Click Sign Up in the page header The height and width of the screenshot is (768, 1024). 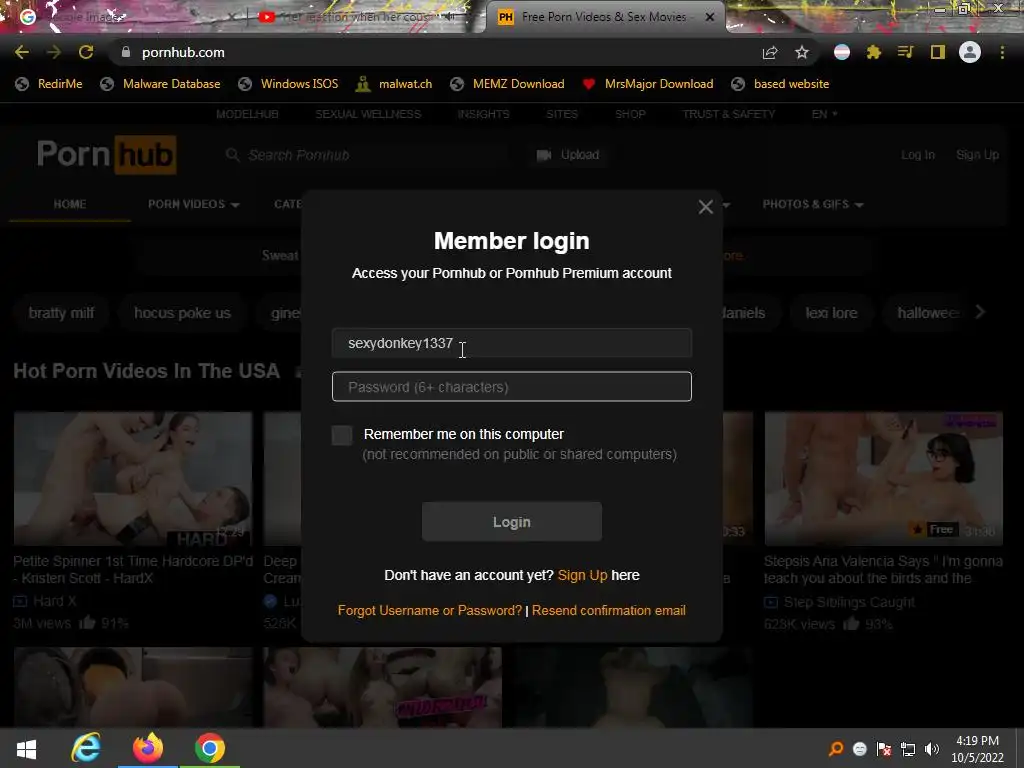[977, 155]
